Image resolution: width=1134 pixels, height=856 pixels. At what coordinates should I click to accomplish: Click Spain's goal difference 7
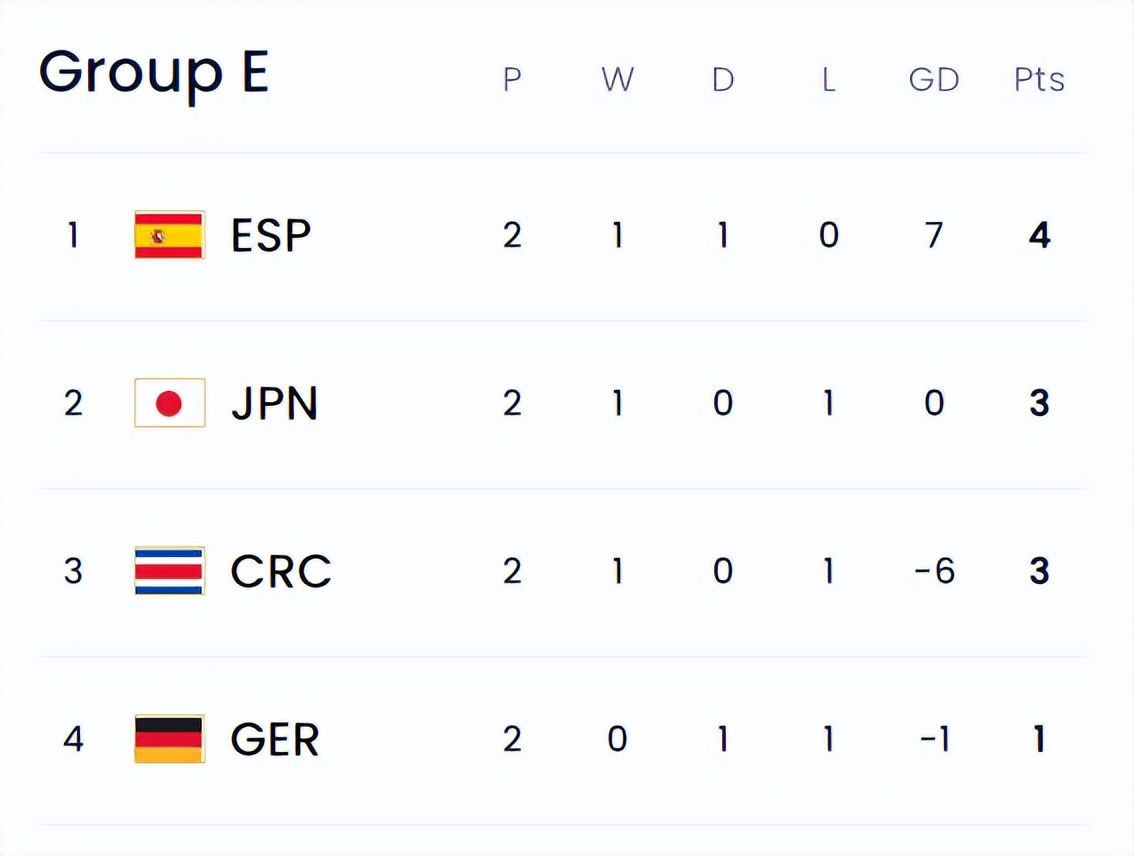(934, 236)
